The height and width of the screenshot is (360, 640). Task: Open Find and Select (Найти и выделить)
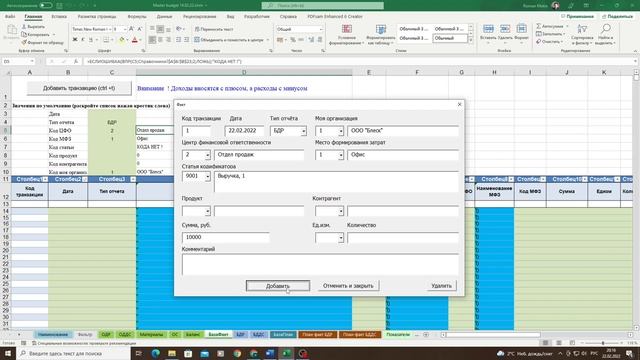[605, 34]
